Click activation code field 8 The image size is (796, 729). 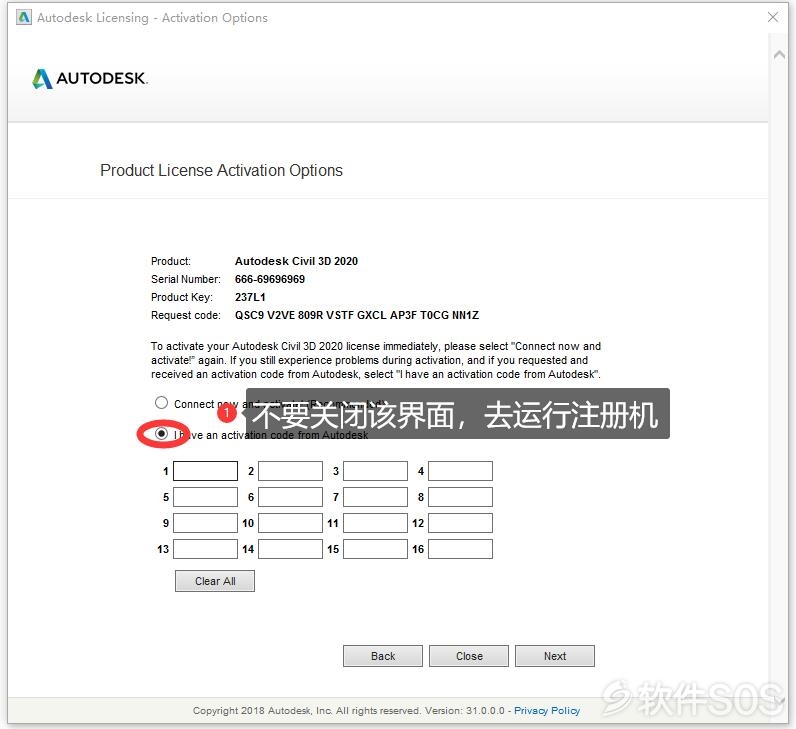click(460, 497)
